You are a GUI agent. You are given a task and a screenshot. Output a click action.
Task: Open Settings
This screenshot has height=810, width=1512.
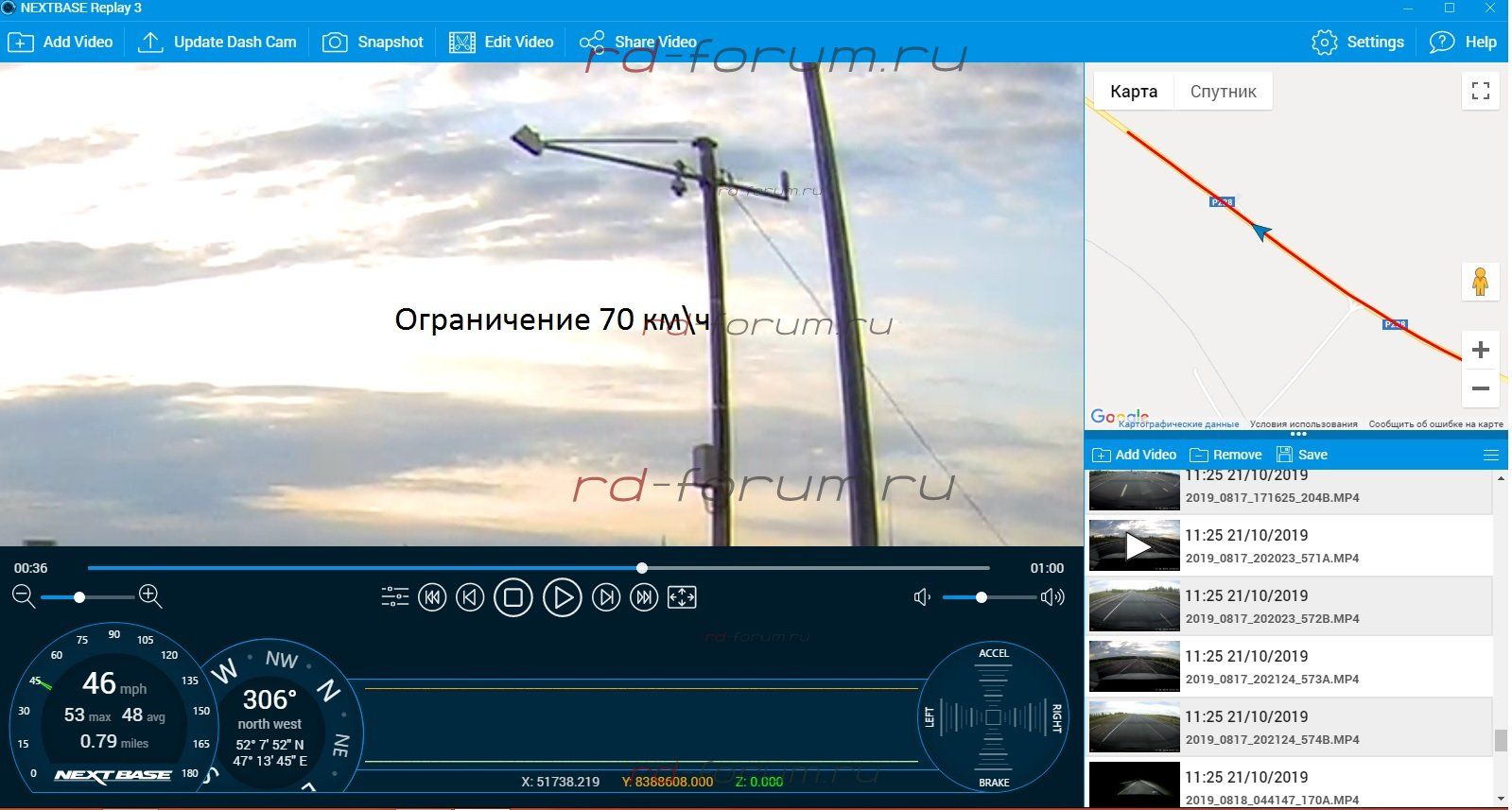(x=1358, y=43)
